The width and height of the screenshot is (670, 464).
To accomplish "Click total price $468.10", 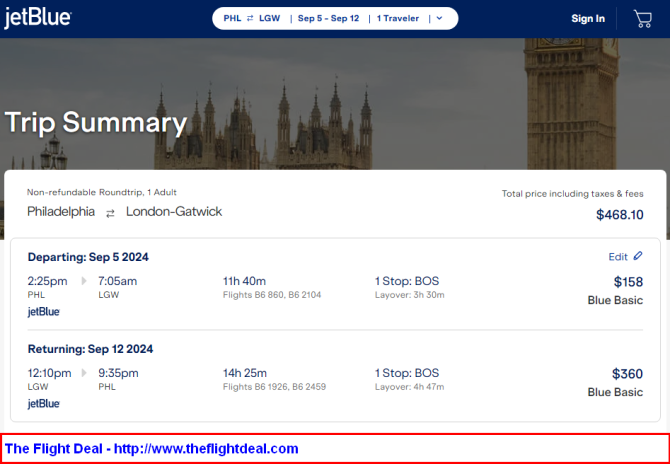I will [x=620, y=214].
